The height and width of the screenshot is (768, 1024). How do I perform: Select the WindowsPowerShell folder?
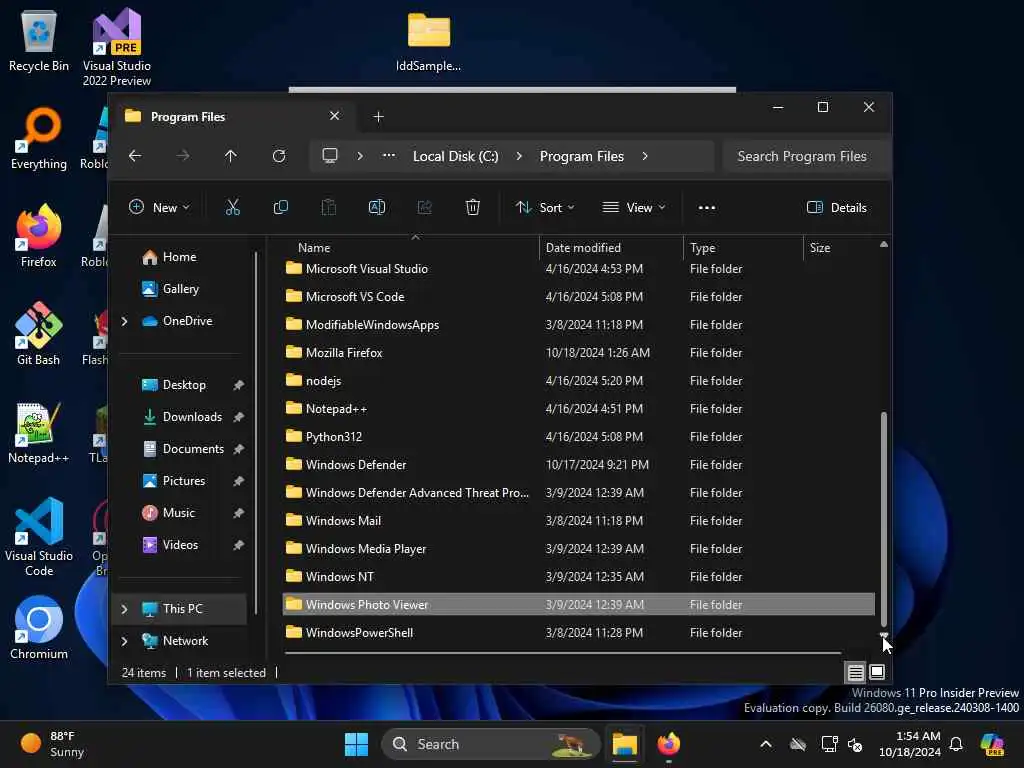pos(579,633)
